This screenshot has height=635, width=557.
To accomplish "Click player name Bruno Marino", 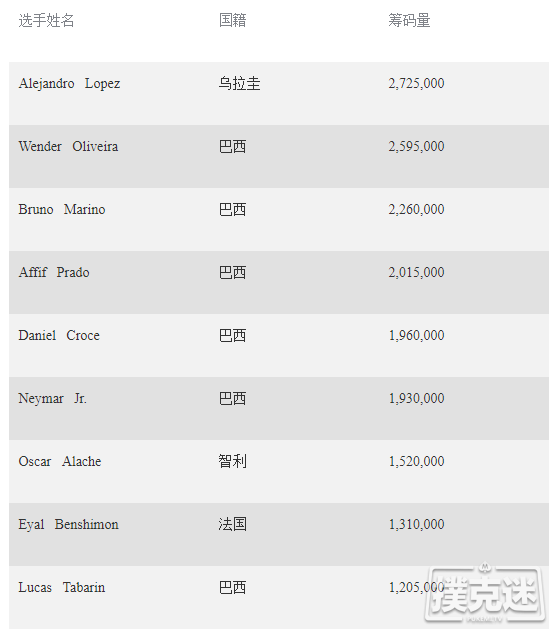I will (62, 209).
